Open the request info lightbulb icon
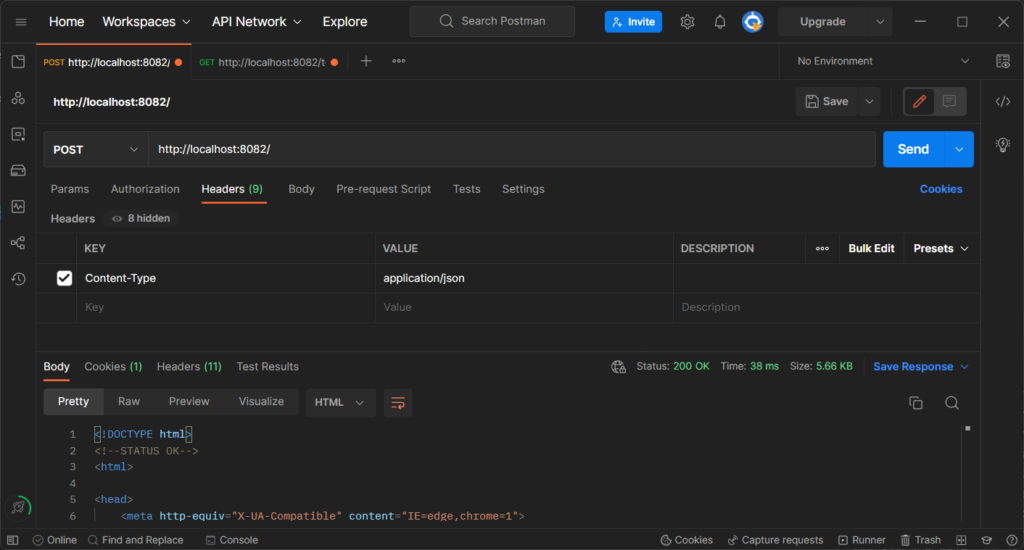The image size is (1024, 550). coord(1003,144)
